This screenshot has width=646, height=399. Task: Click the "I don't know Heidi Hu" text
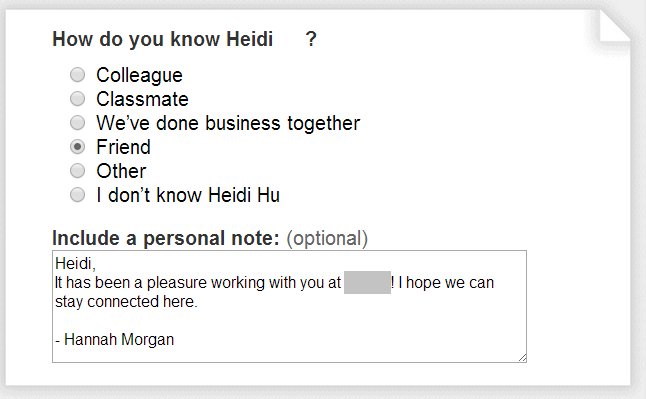[188, 195]
